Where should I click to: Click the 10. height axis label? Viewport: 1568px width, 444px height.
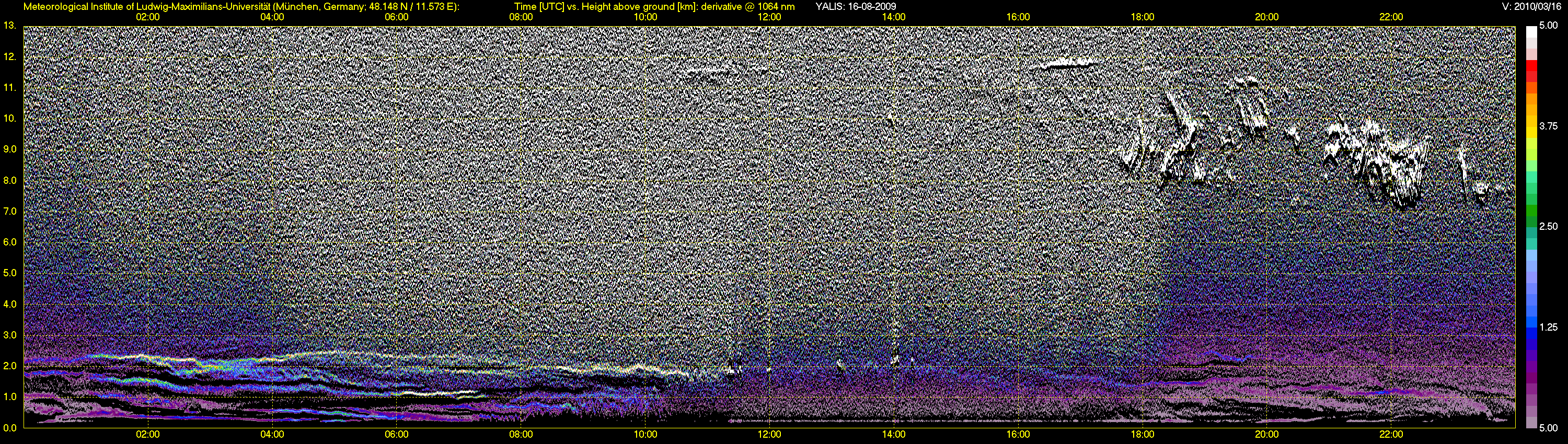10,118
